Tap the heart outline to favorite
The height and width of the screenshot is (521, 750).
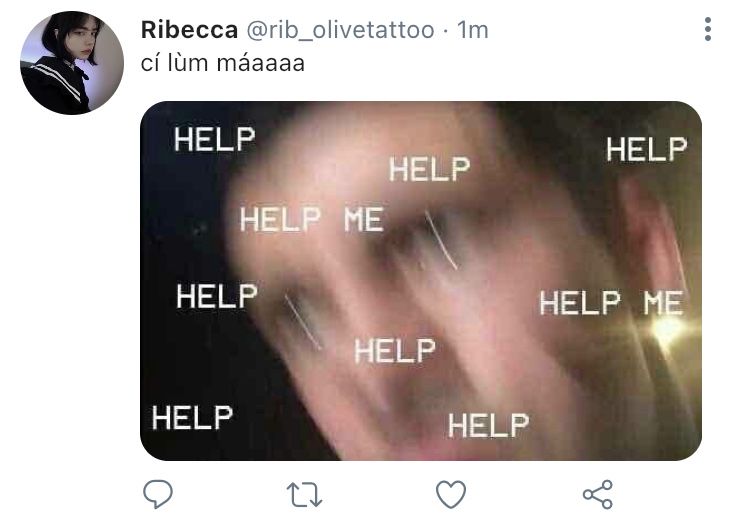tap(451, 494)
